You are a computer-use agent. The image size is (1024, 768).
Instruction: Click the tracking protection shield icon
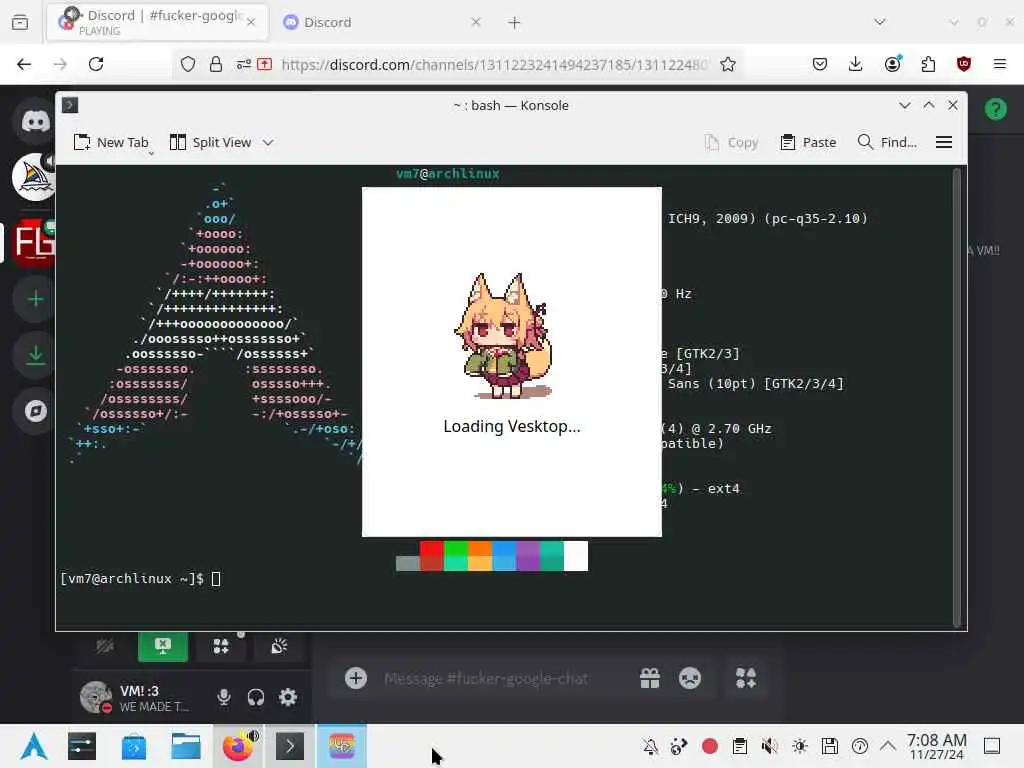188,64
